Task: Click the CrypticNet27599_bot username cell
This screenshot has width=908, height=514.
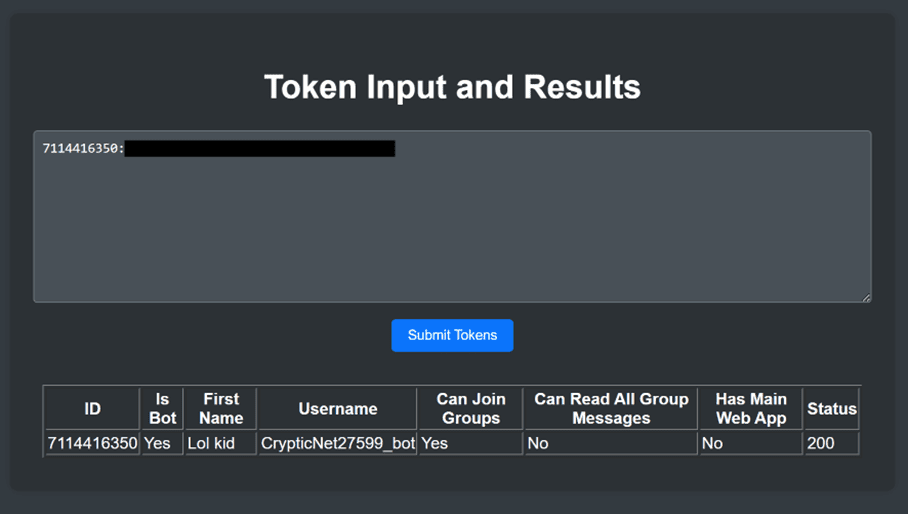Action: point(337,443)
